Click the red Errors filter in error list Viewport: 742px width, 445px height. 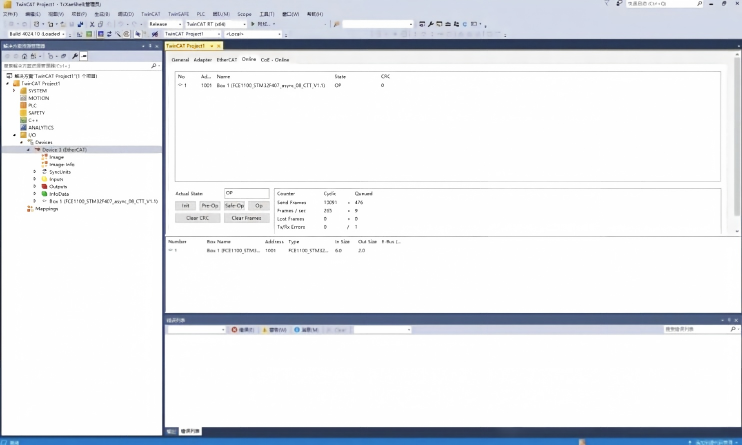[x=243, y=329]
